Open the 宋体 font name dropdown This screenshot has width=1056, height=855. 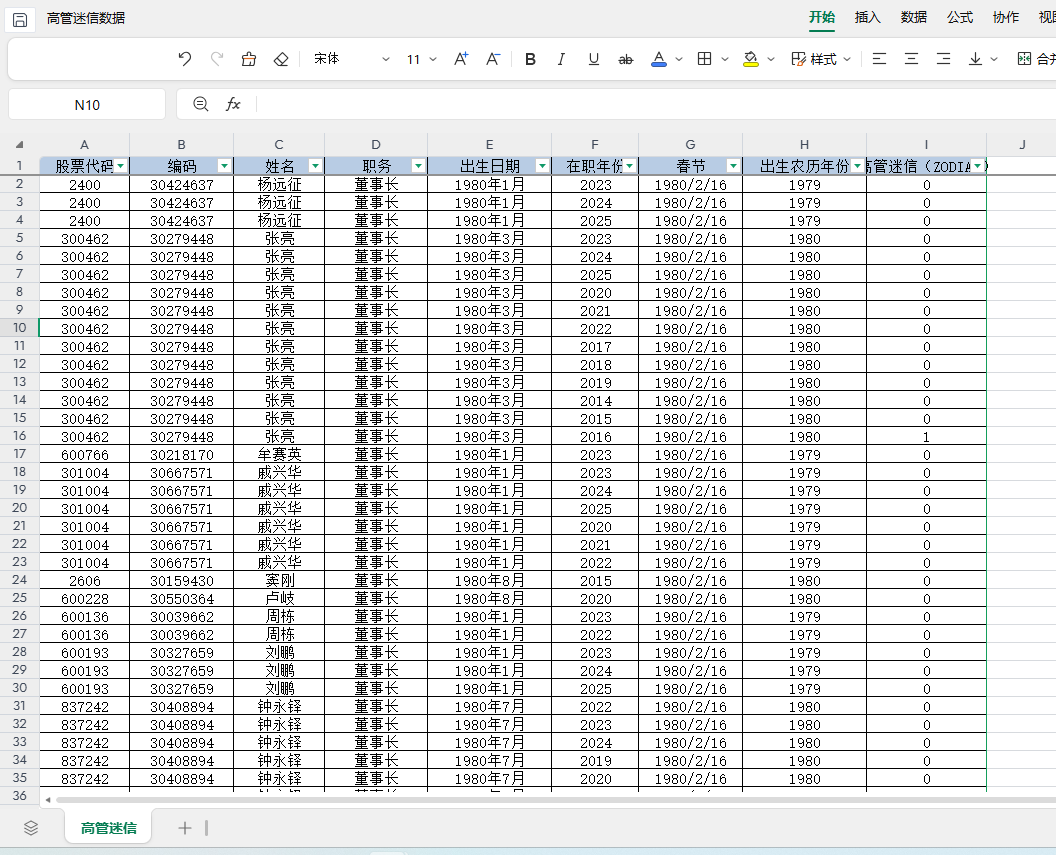(352, 59)
